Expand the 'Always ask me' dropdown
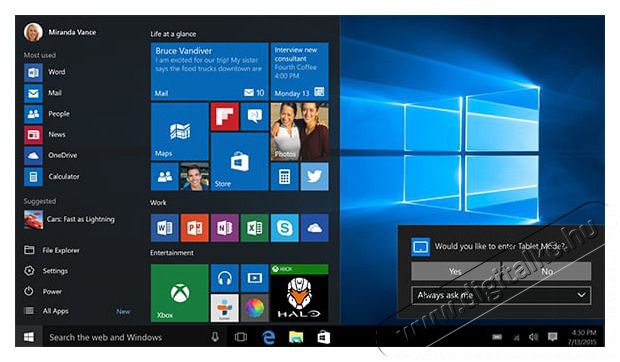Viewport: 620px width, 362px height. point(501,295)
